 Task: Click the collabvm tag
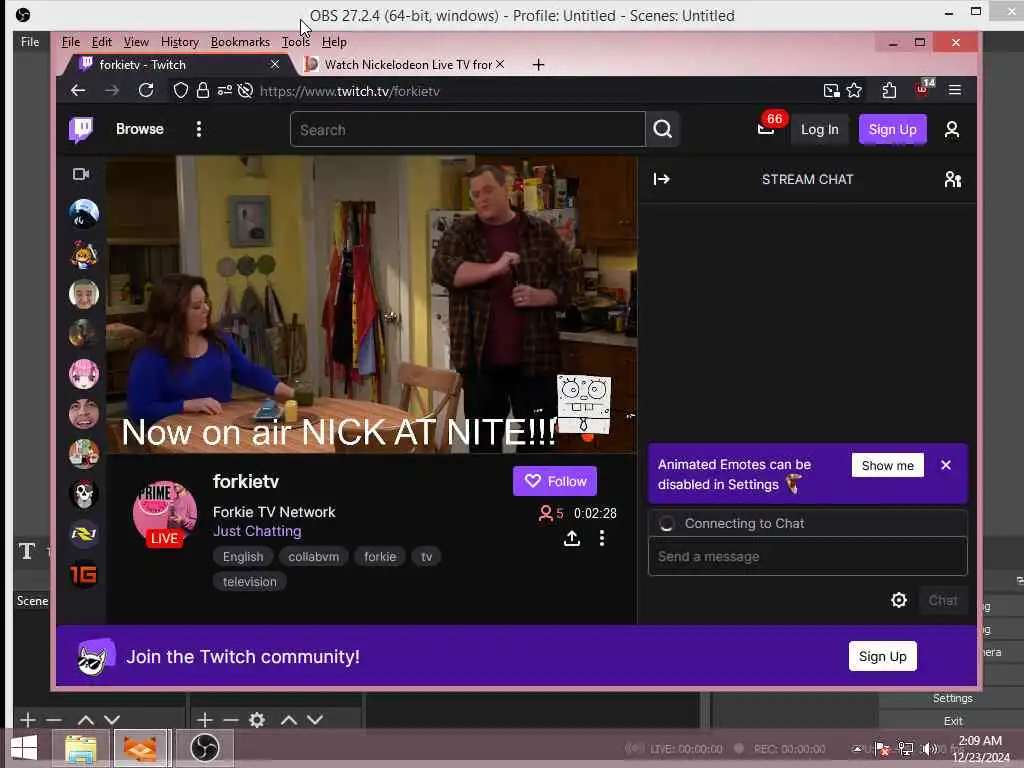[313, 556]
